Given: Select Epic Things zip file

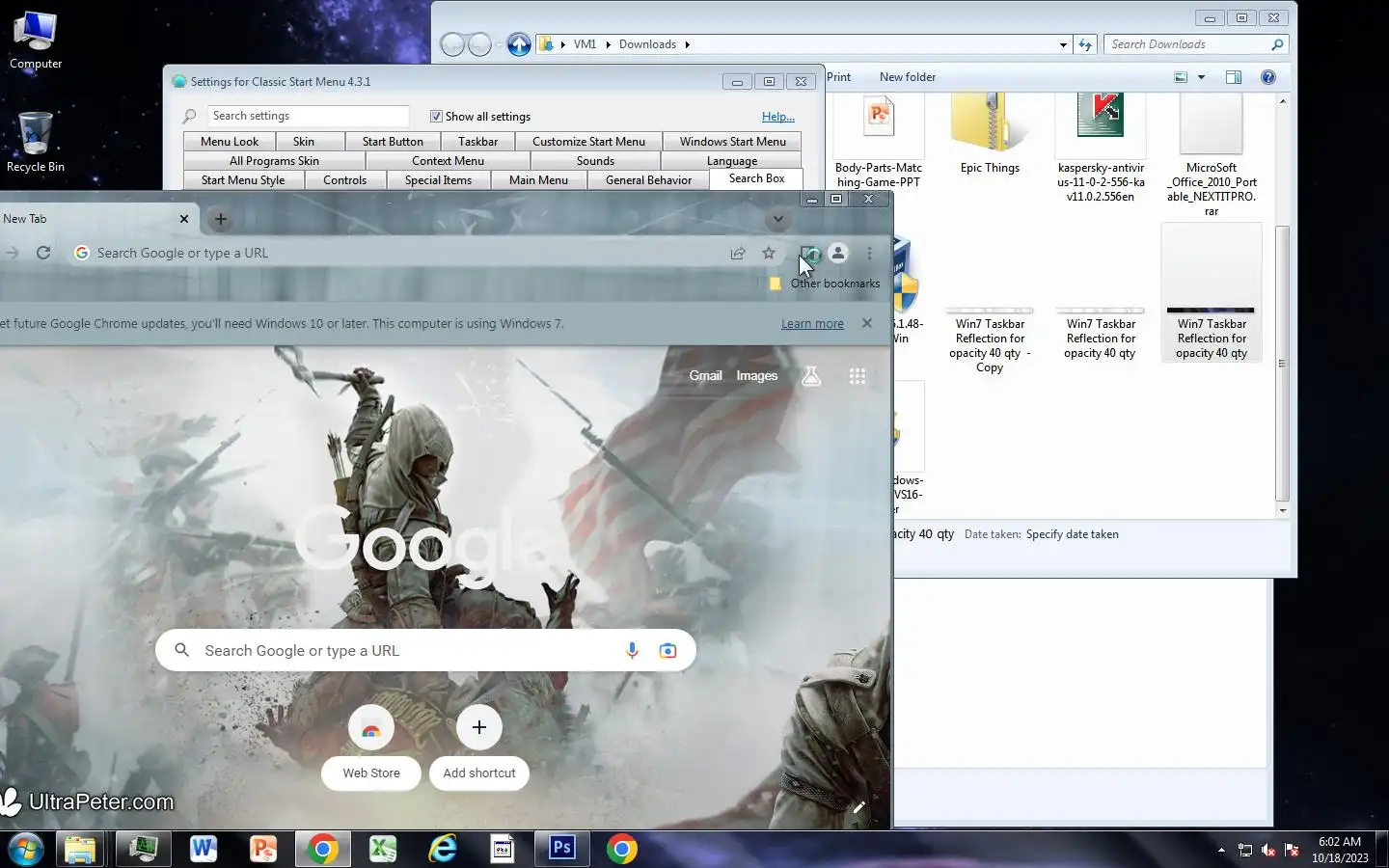Looking at the screenshot, I should pos(990,135).
